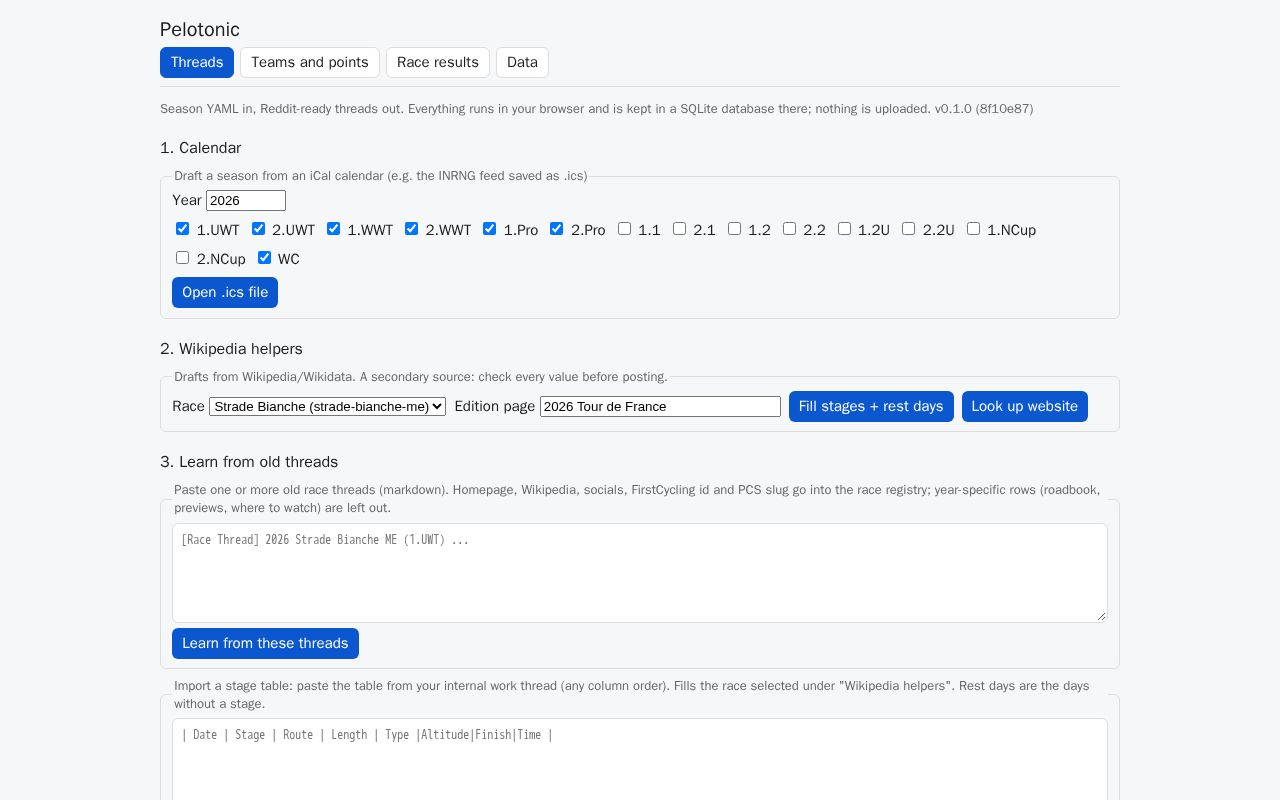Click Fill stages + rest days
Viewport: 1280px width, 800px height.
tap(871, 406)
